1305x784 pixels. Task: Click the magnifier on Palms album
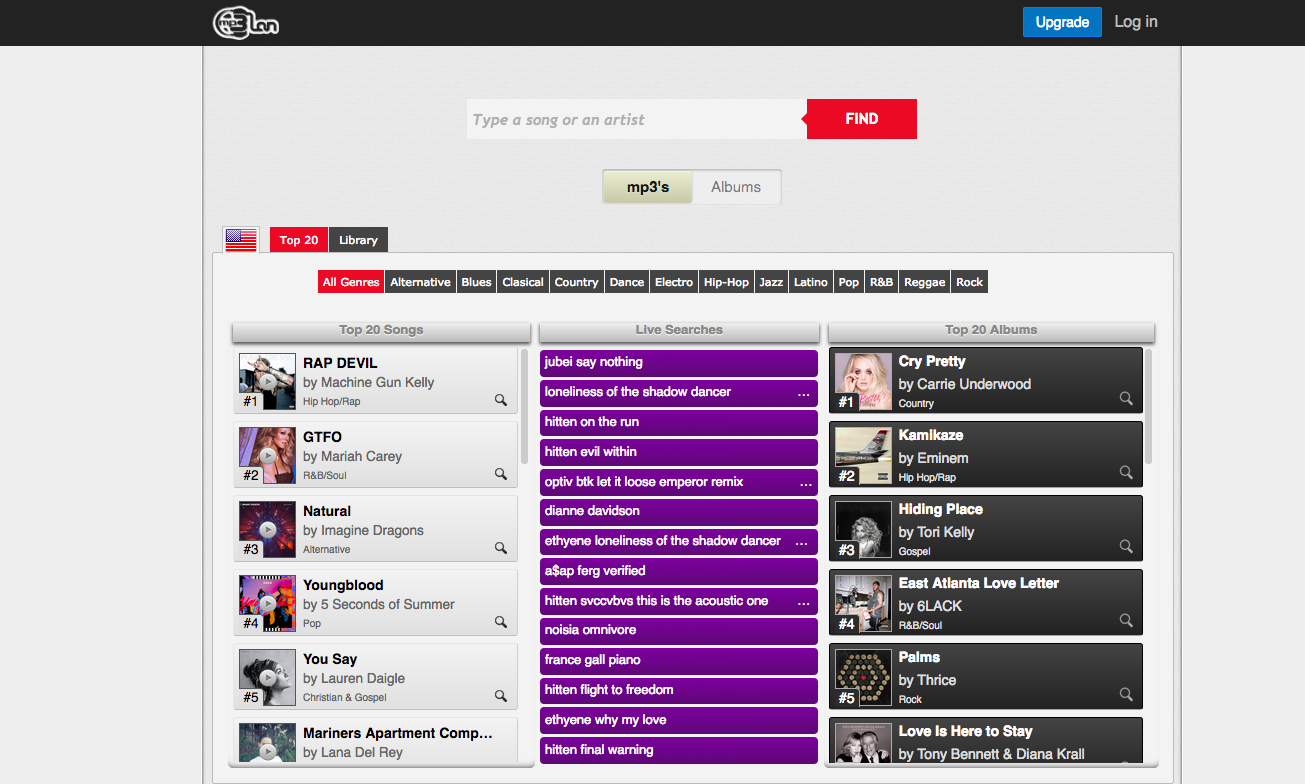pos(1126,694)
